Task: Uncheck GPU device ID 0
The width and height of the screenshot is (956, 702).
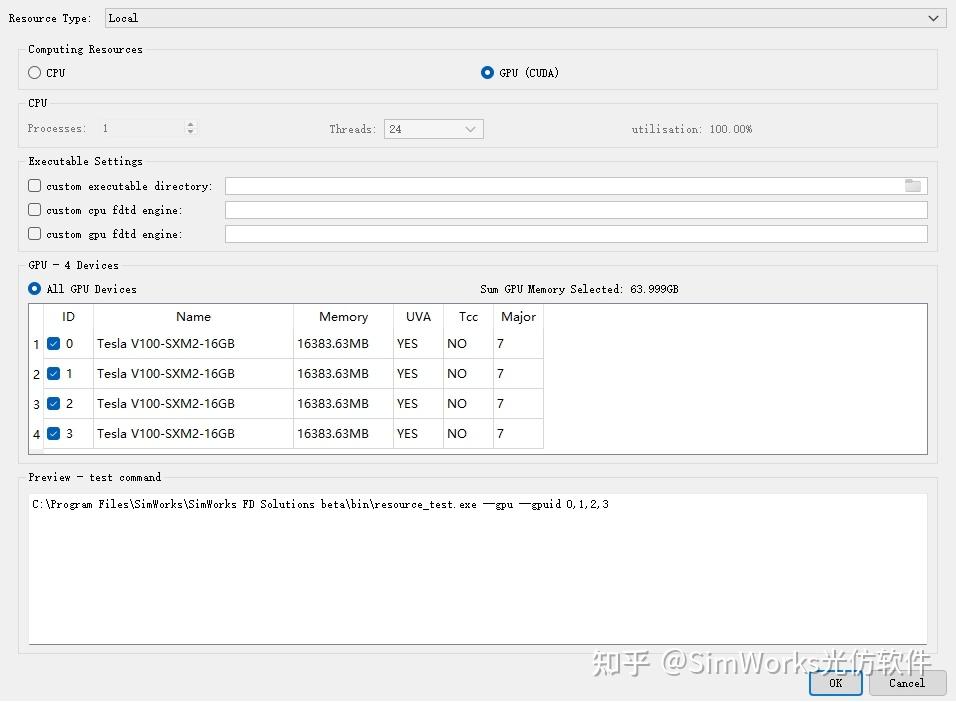Action: (54, 343)
